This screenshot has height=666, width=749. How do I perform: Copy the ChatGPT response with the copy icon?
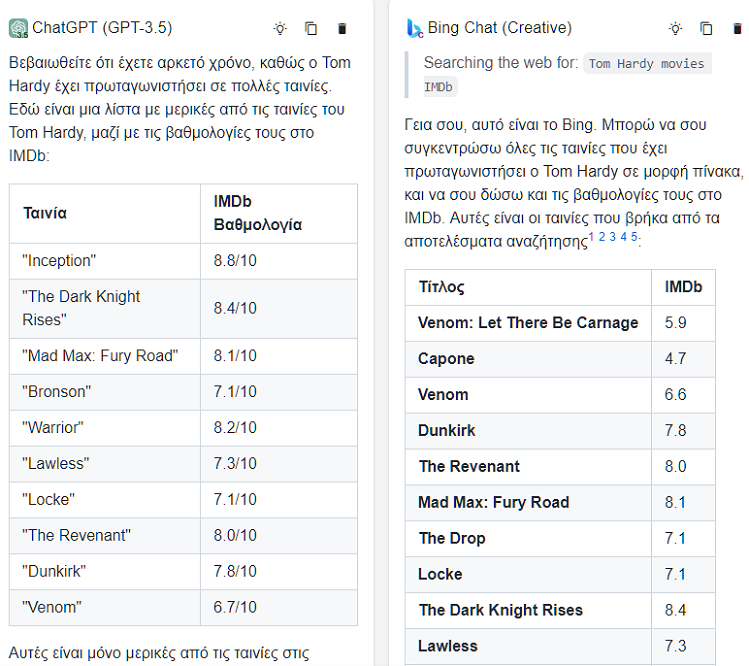tap(311, 29)
